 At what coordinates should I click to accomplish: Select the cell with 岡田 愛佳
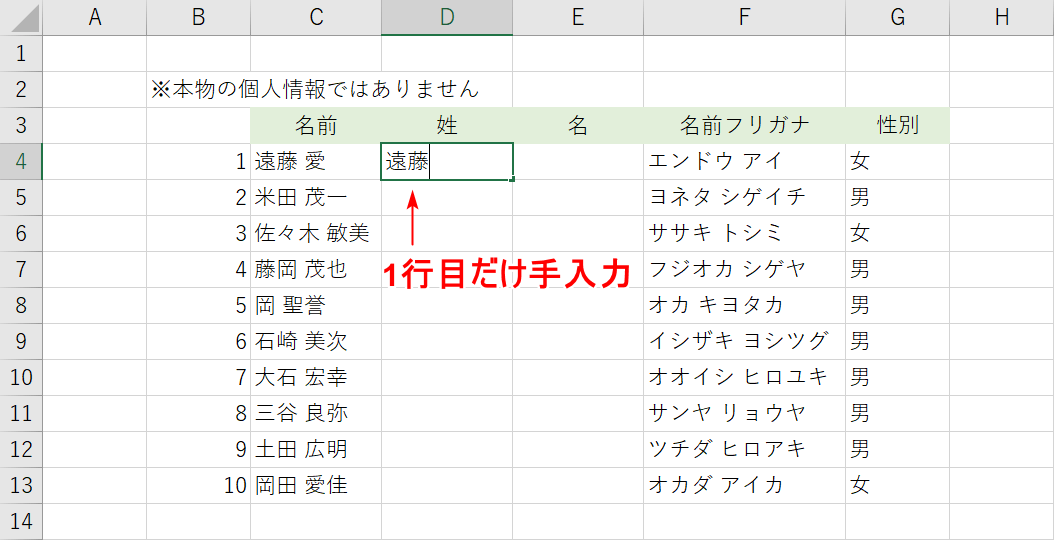[316, 485]
